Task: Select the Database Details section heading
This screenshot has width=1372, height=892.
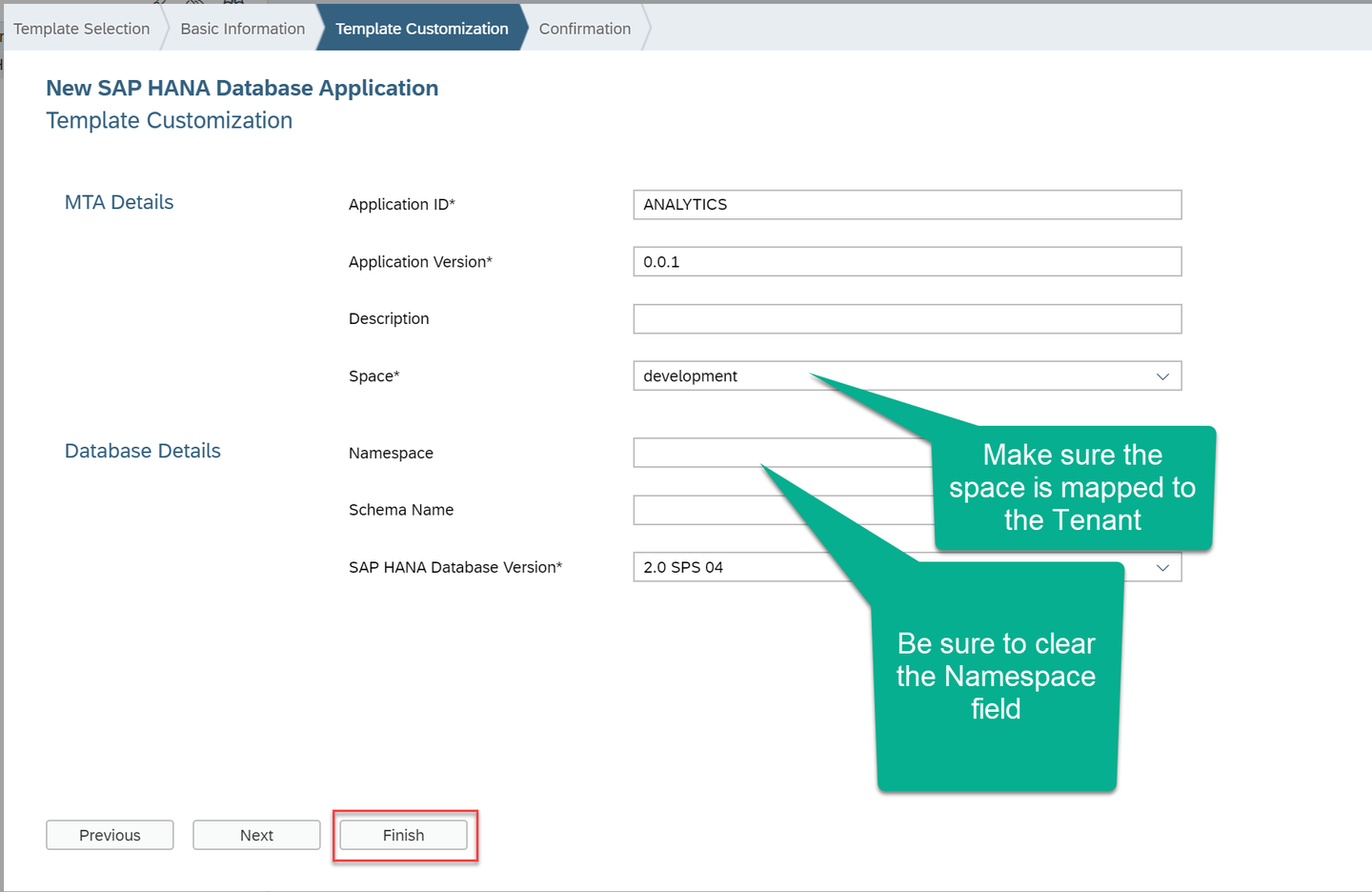Action: [143, 451]
